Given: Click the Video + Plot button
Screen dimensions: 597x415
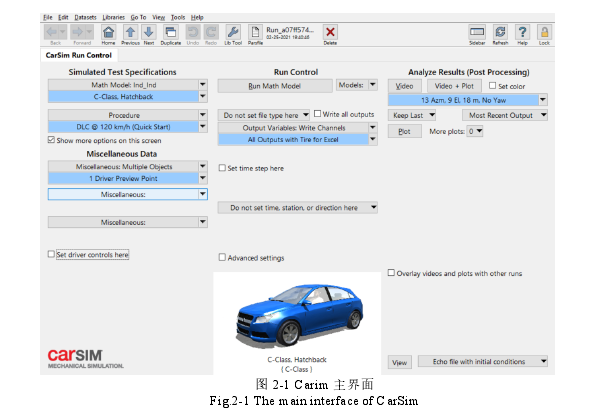Looking at the screenshot, I should click(x=454, y=86).
